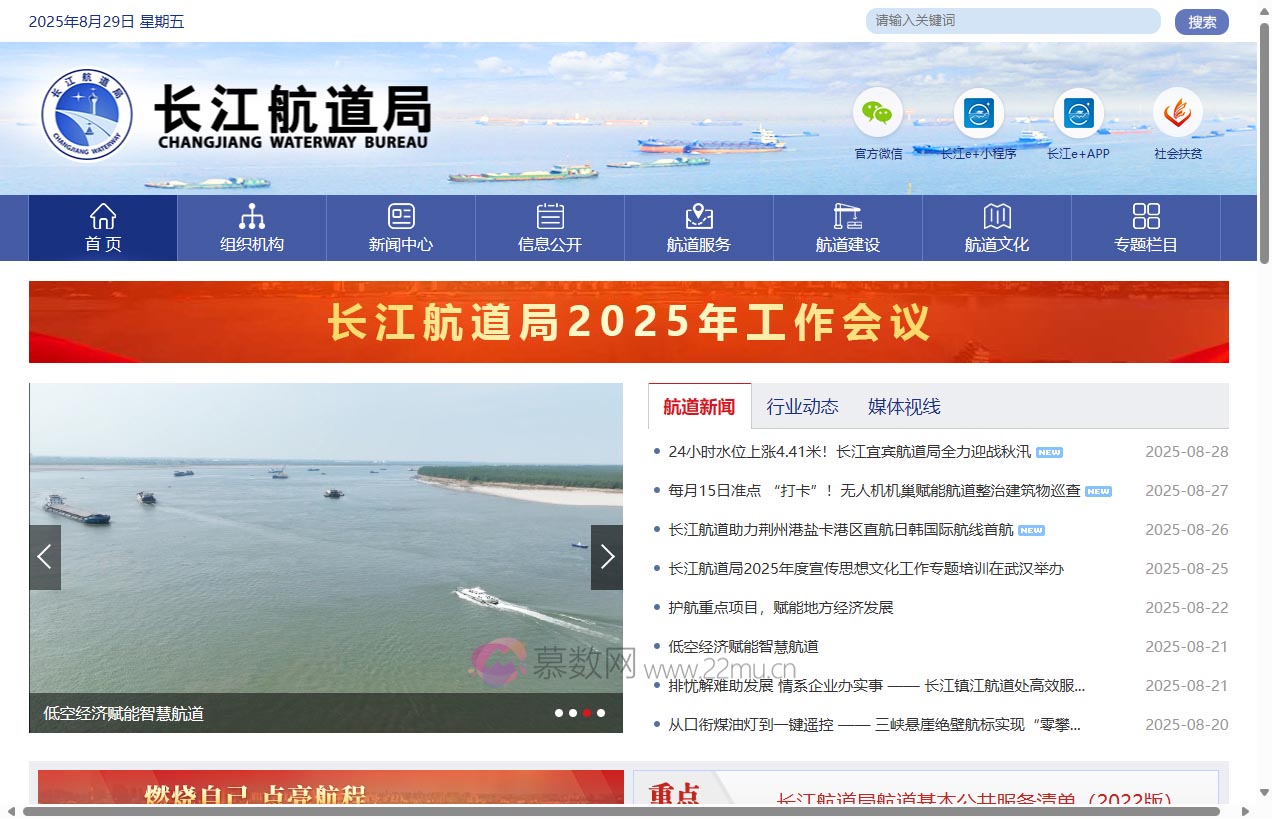The width and height of the screenshot is (1272, 819).
Task: Open the 长江e+APP icon
Action: 1078,113
